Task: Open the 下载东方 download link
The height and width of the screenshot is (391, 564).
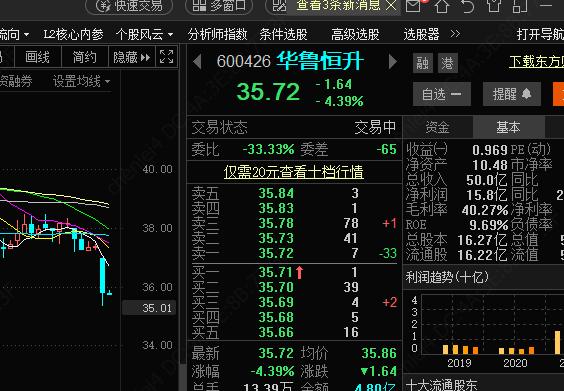Action: (x=536, y=62)
